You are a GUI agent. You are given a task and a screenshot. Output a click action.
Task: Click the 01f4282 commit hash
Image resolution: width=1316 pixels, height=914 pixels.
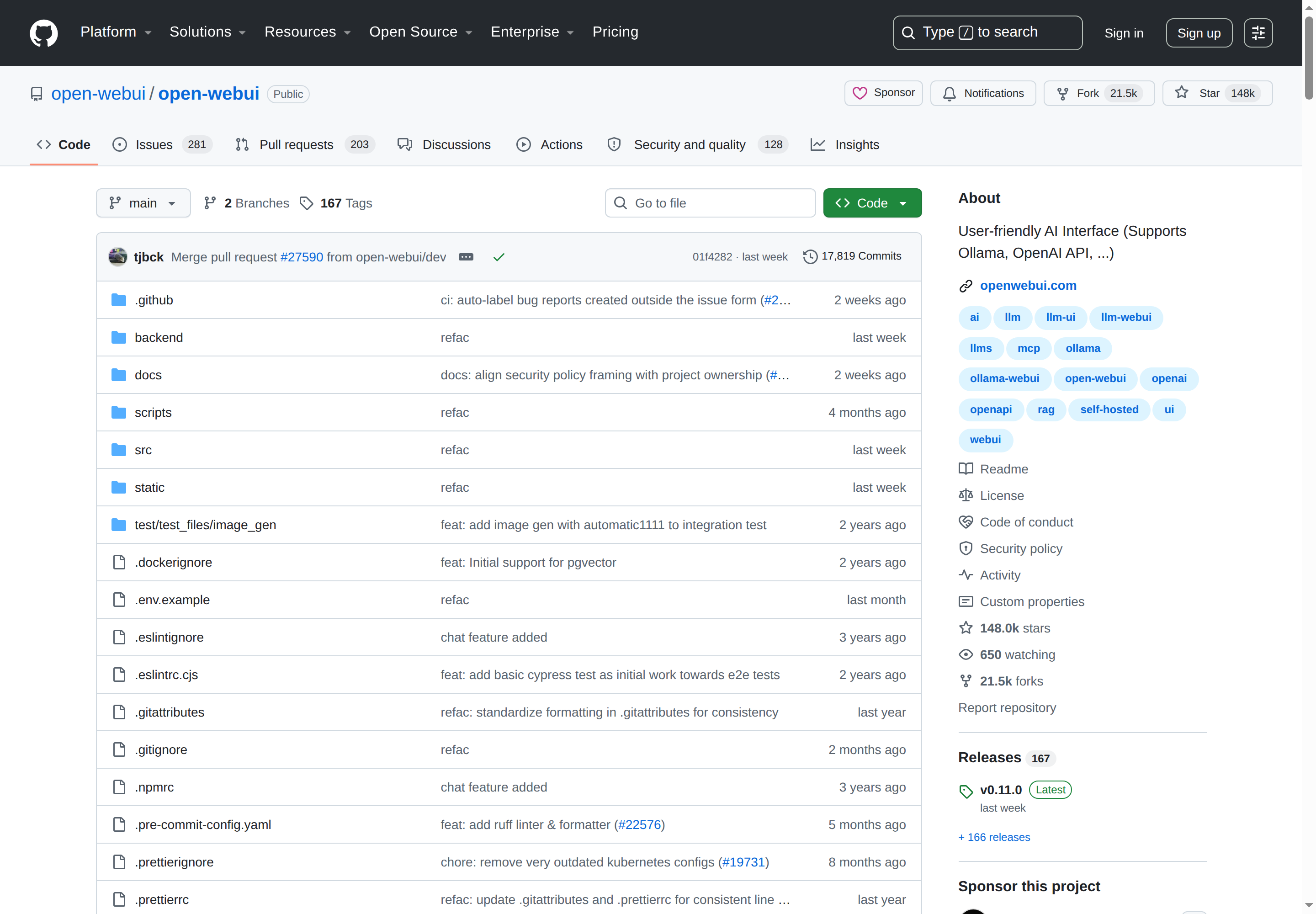coord(712,257)
